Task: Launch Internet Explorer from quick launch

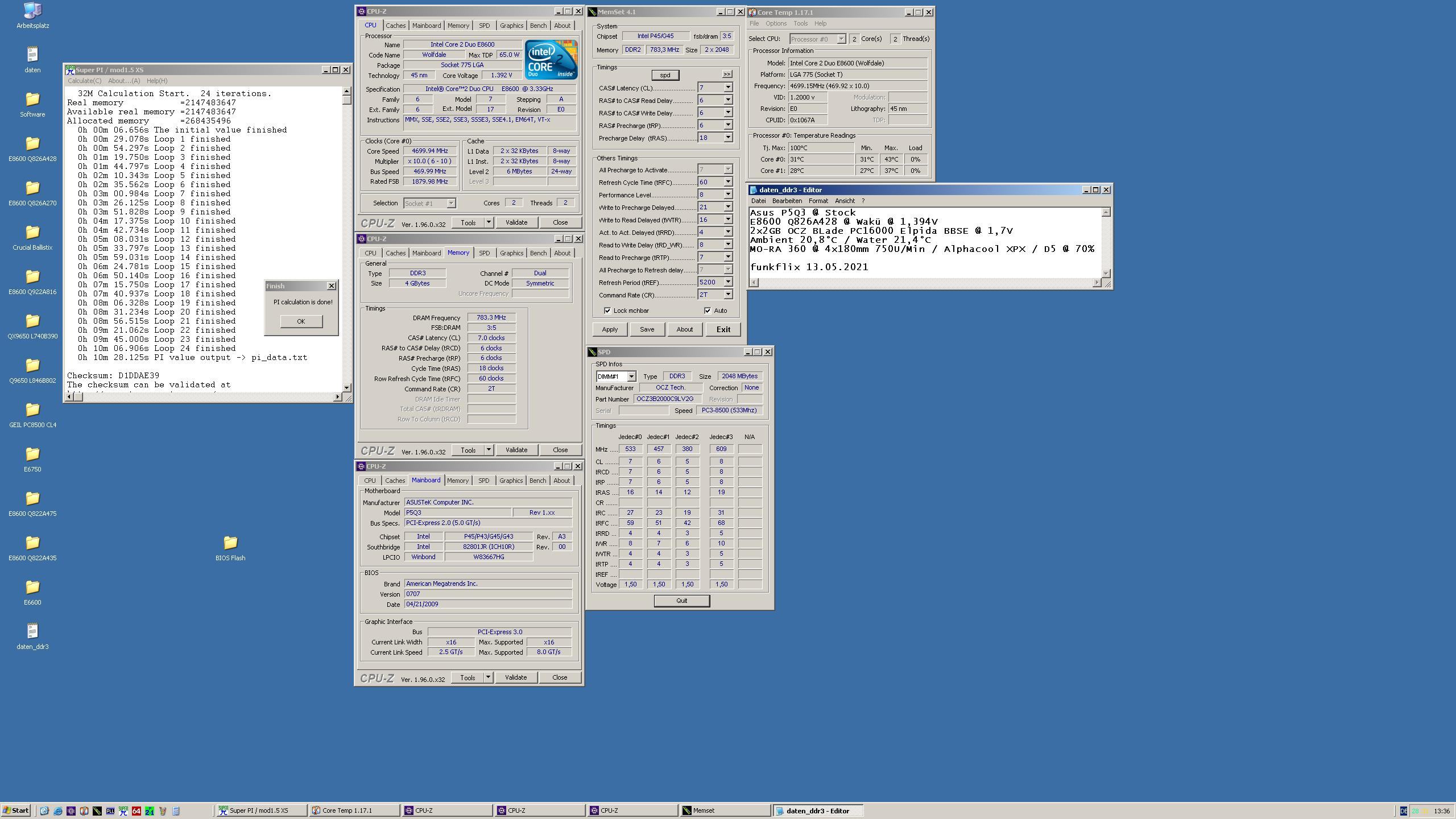Action: pyautogui.click(x=57, y=811)
